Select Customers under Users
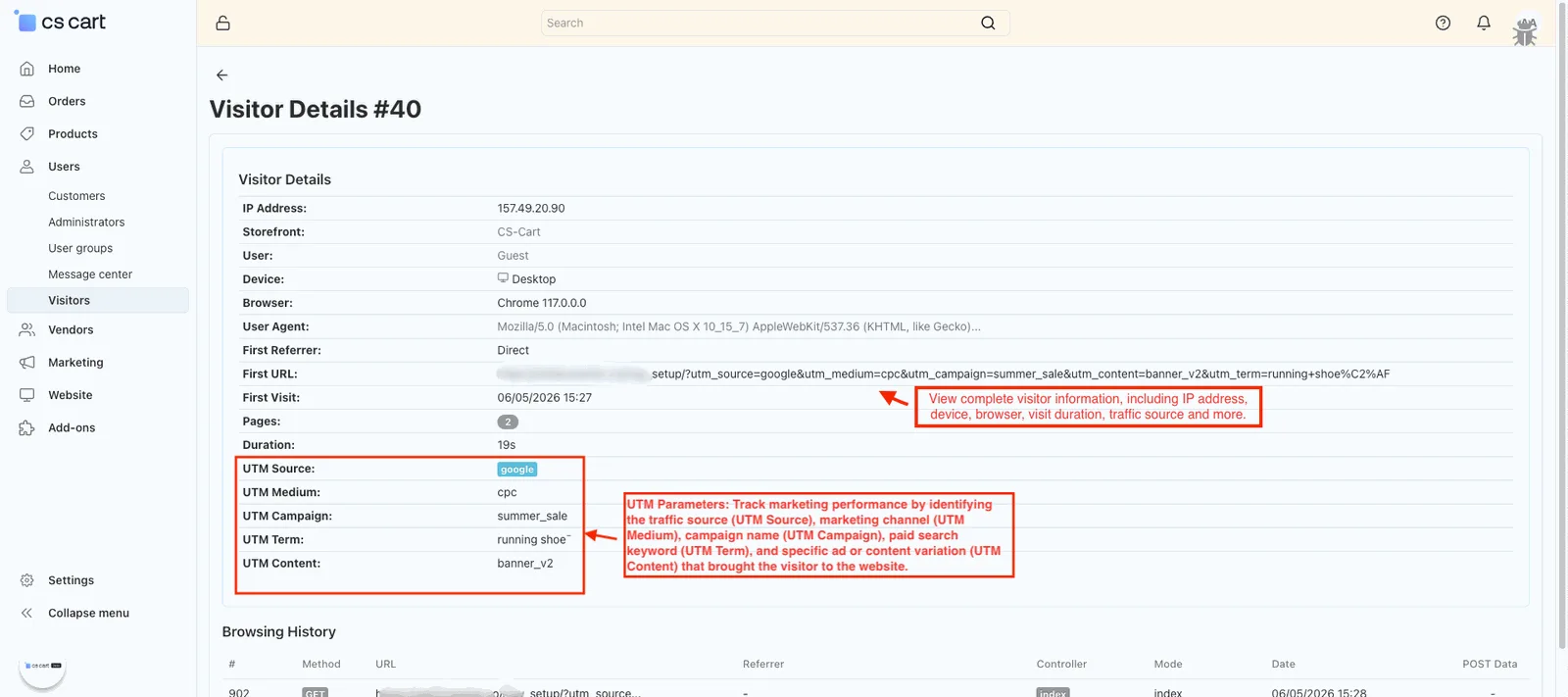This screenshot has height=697, width=1568. 76,196
